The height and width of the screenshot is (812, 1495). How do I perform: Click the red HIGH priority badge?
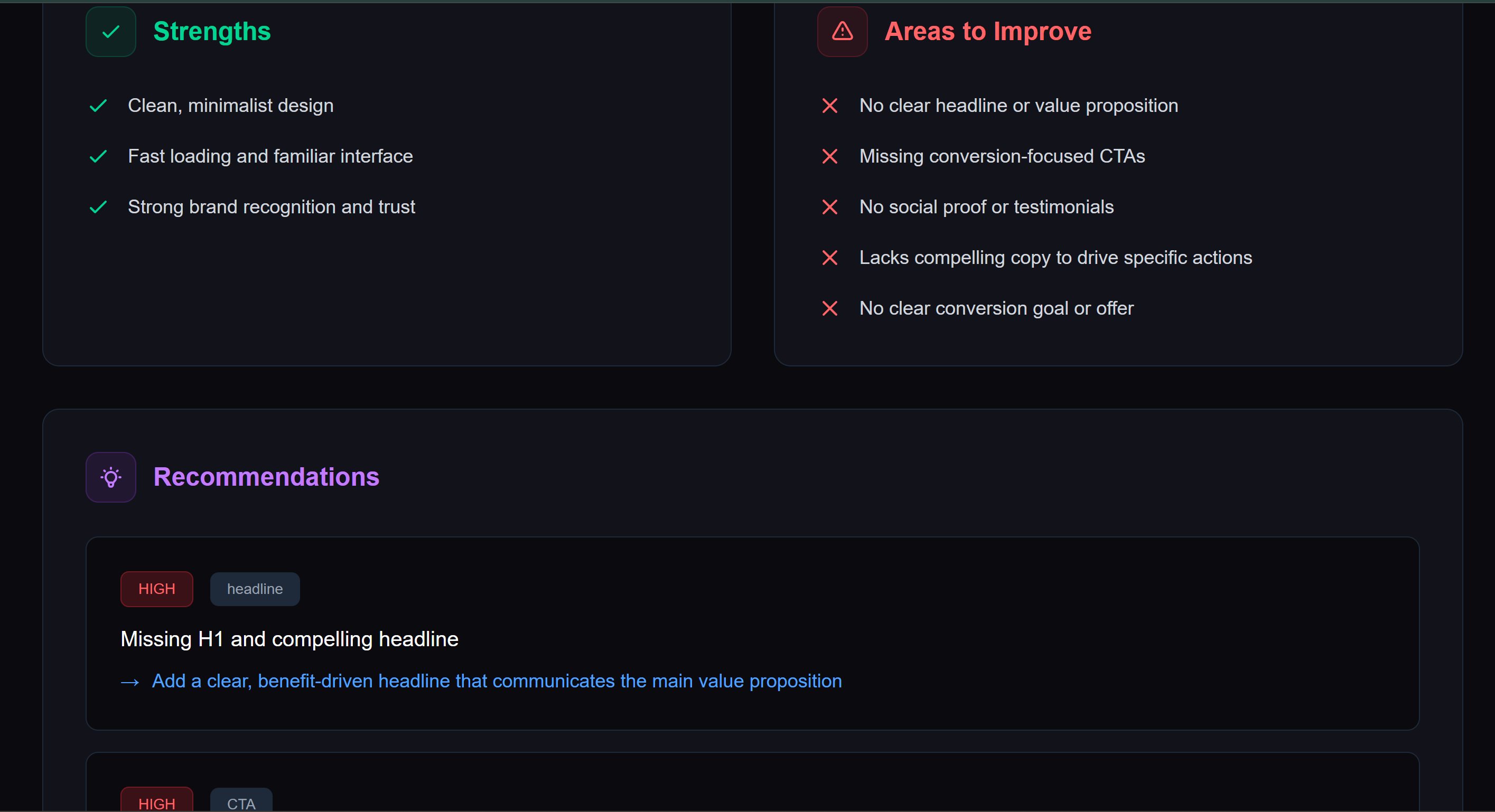click(156, 589)
